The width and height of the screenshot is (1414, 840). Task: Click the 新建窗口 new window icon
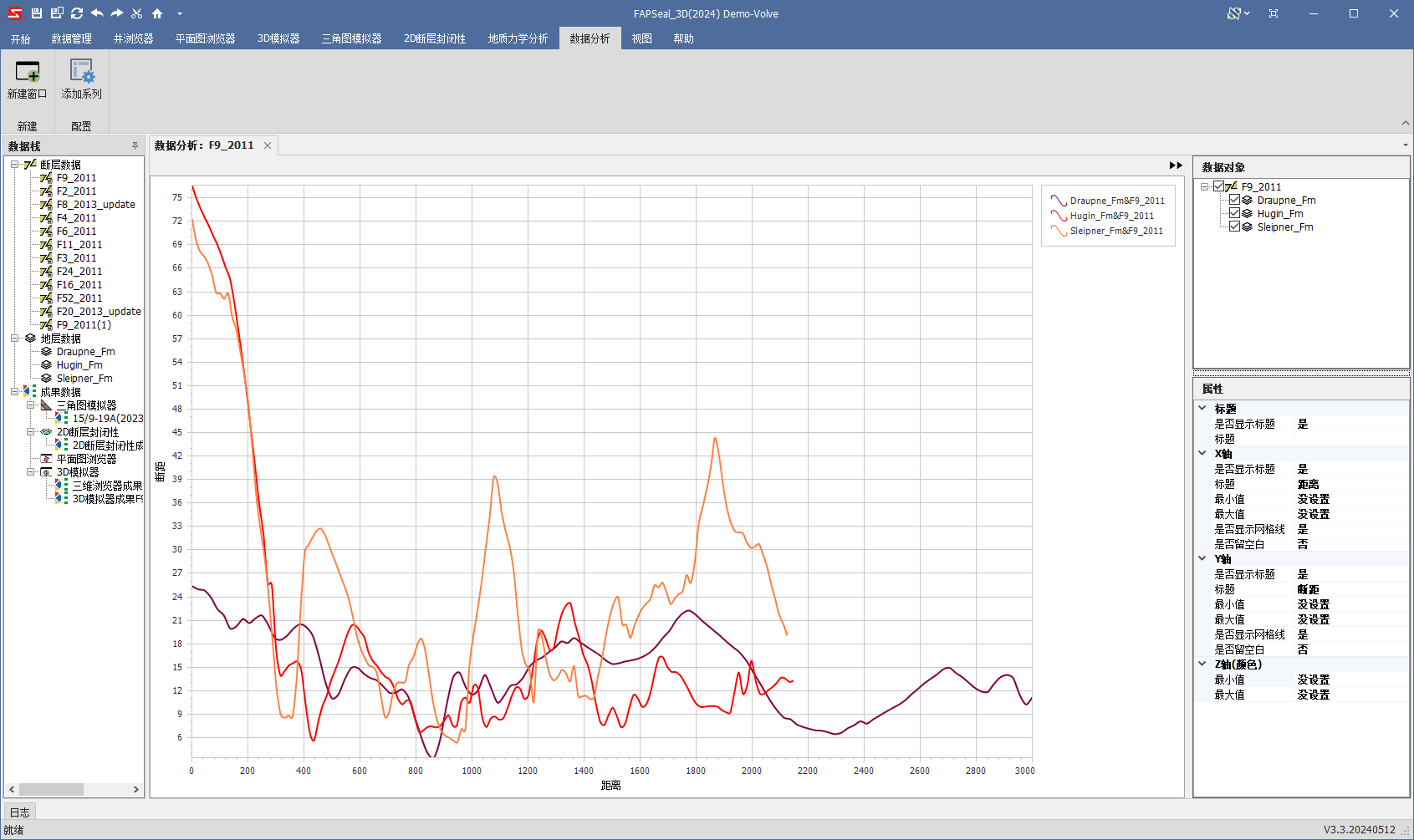tap(28, 71)
